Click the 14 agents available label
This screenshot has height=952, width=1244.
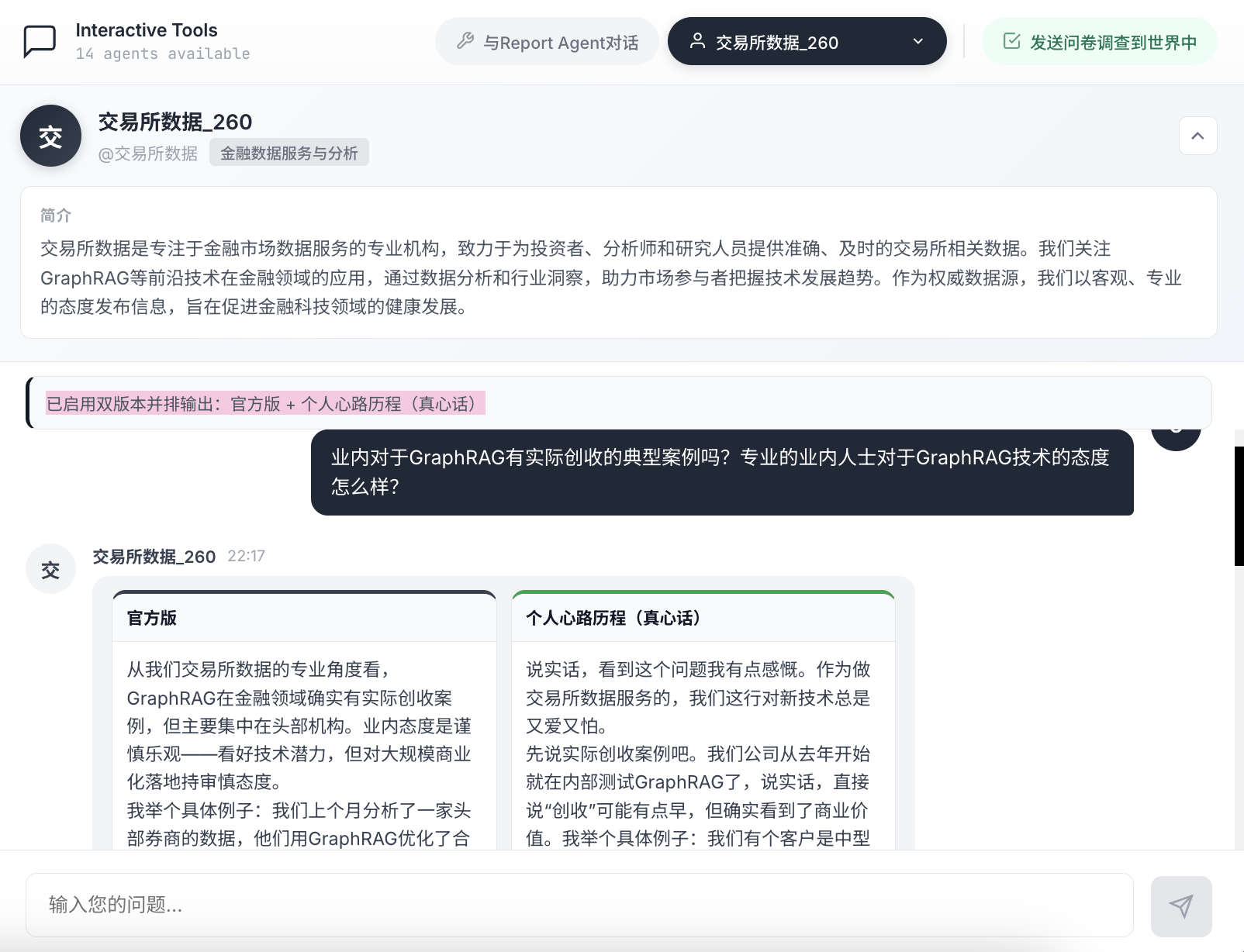tap(163, 53)
